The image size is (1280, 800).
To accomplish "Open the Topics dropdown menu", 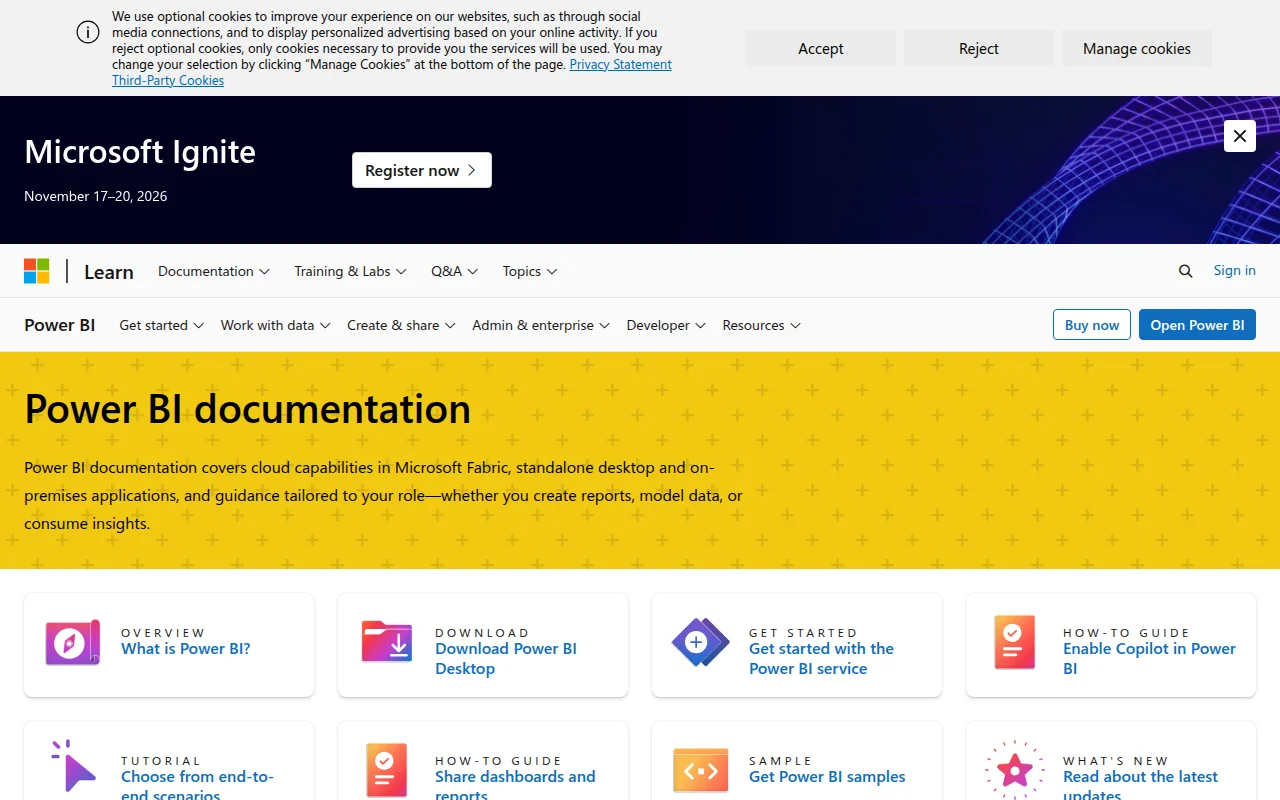I will (530, 271).
